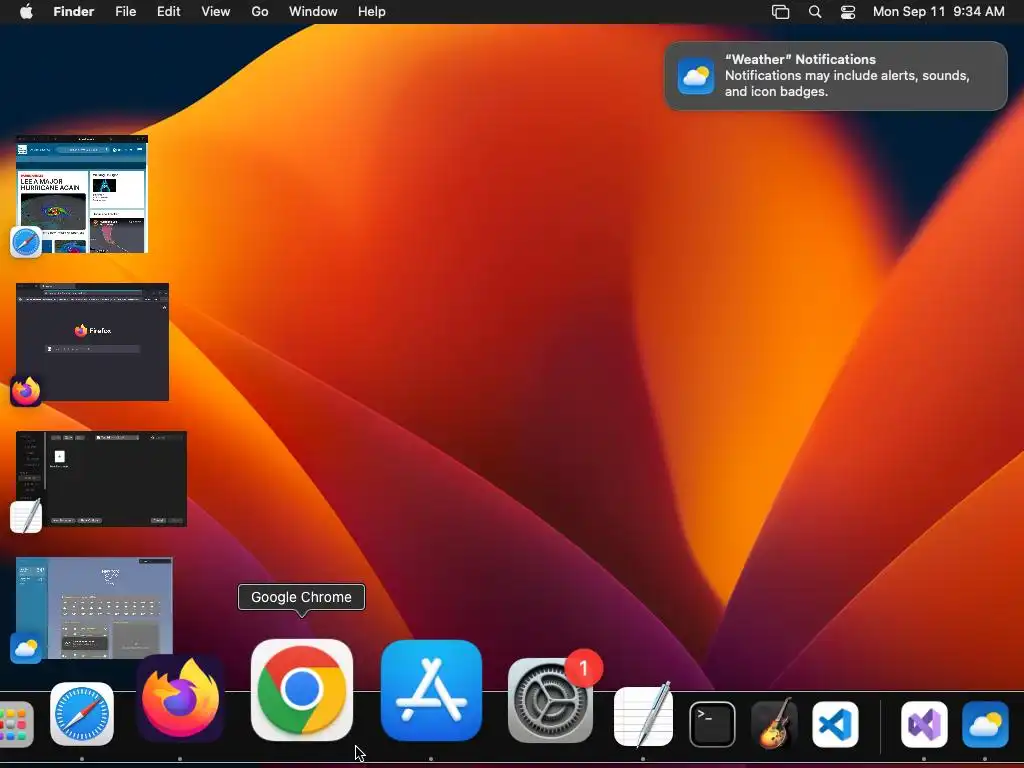The height and width of the screenshot is (768, 1024).
Task: Open Visual Studio purple icon in Dock
Action: (x=924, y=724)
